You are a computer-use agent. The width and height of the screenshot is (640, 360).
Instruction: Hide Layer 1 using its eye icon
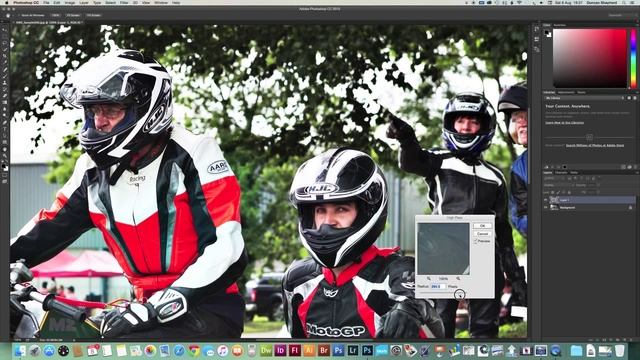click(x=546, y=200)
